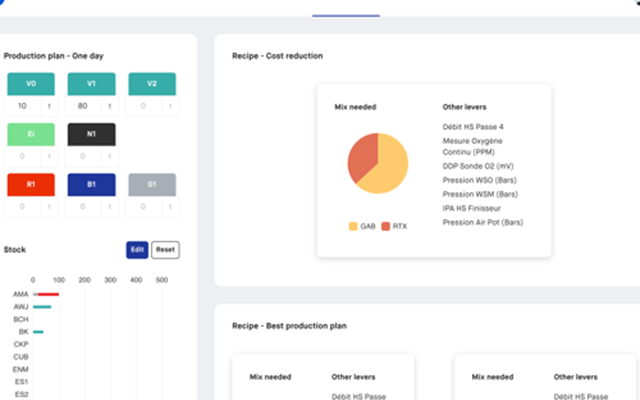This screenshot has width=640, height=400.
Task: Edit the V1 tonnage field showing 80
Action: pos(83,106)
